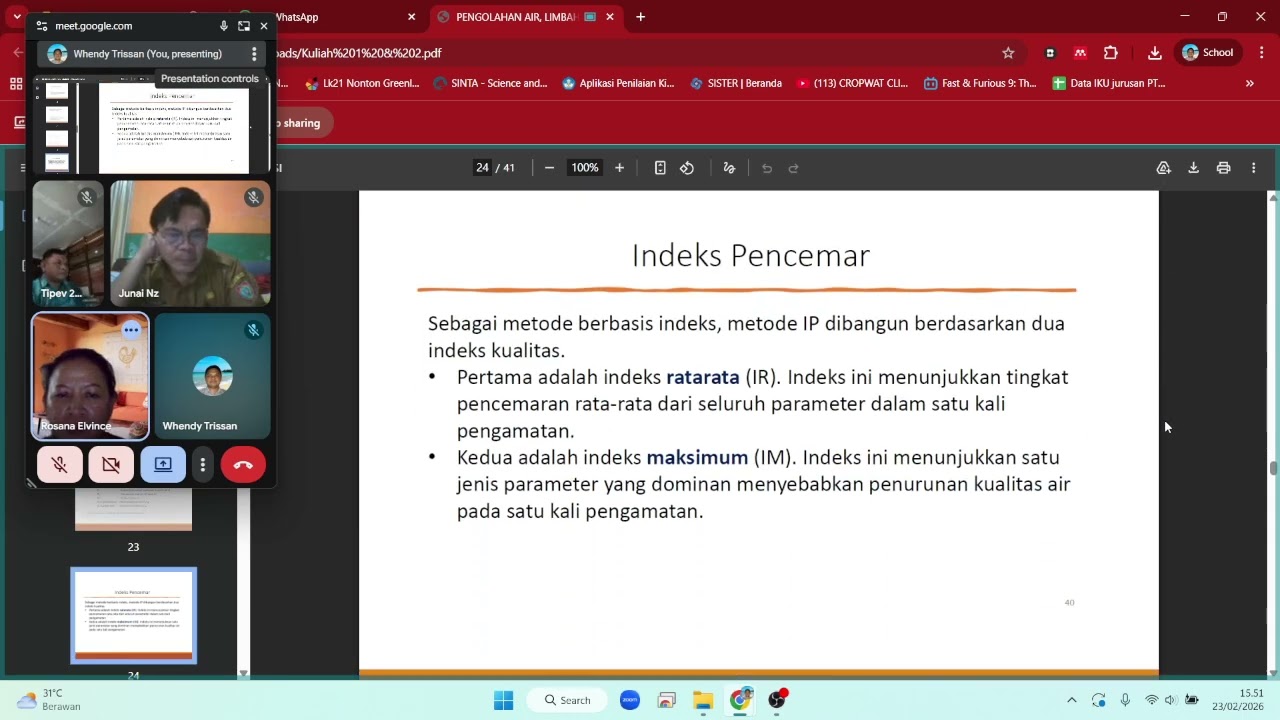This screenshot has width=1280, height=720.
Task: Click the shared screen preview in Meet
Action: 152,126
